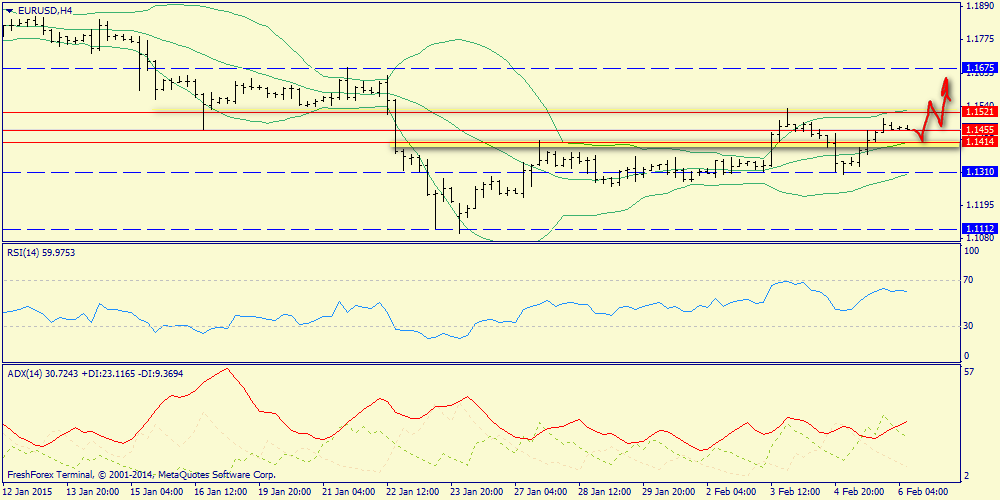The image size is (1000, 500).
Task: Click the 19 Jan 20:00 time label
Action: [283, 492]
